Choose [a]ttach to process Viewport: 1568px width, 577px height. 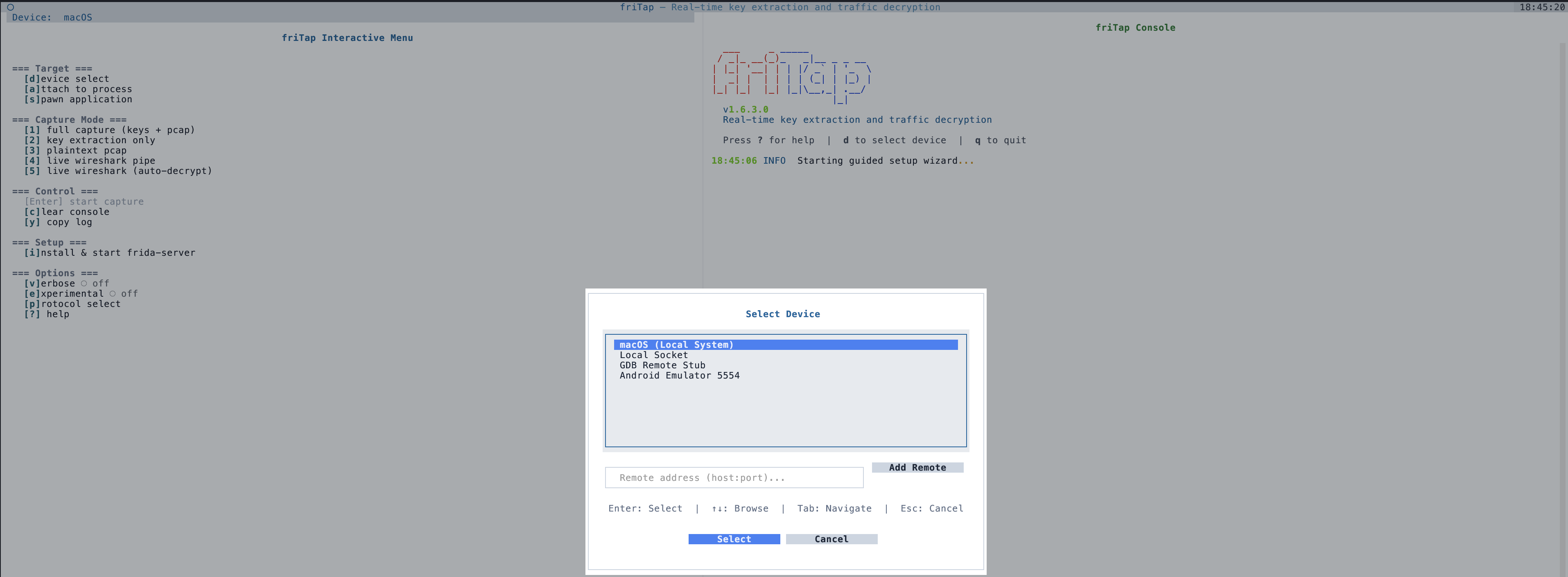pyautogui.click(x=78, y=90)
